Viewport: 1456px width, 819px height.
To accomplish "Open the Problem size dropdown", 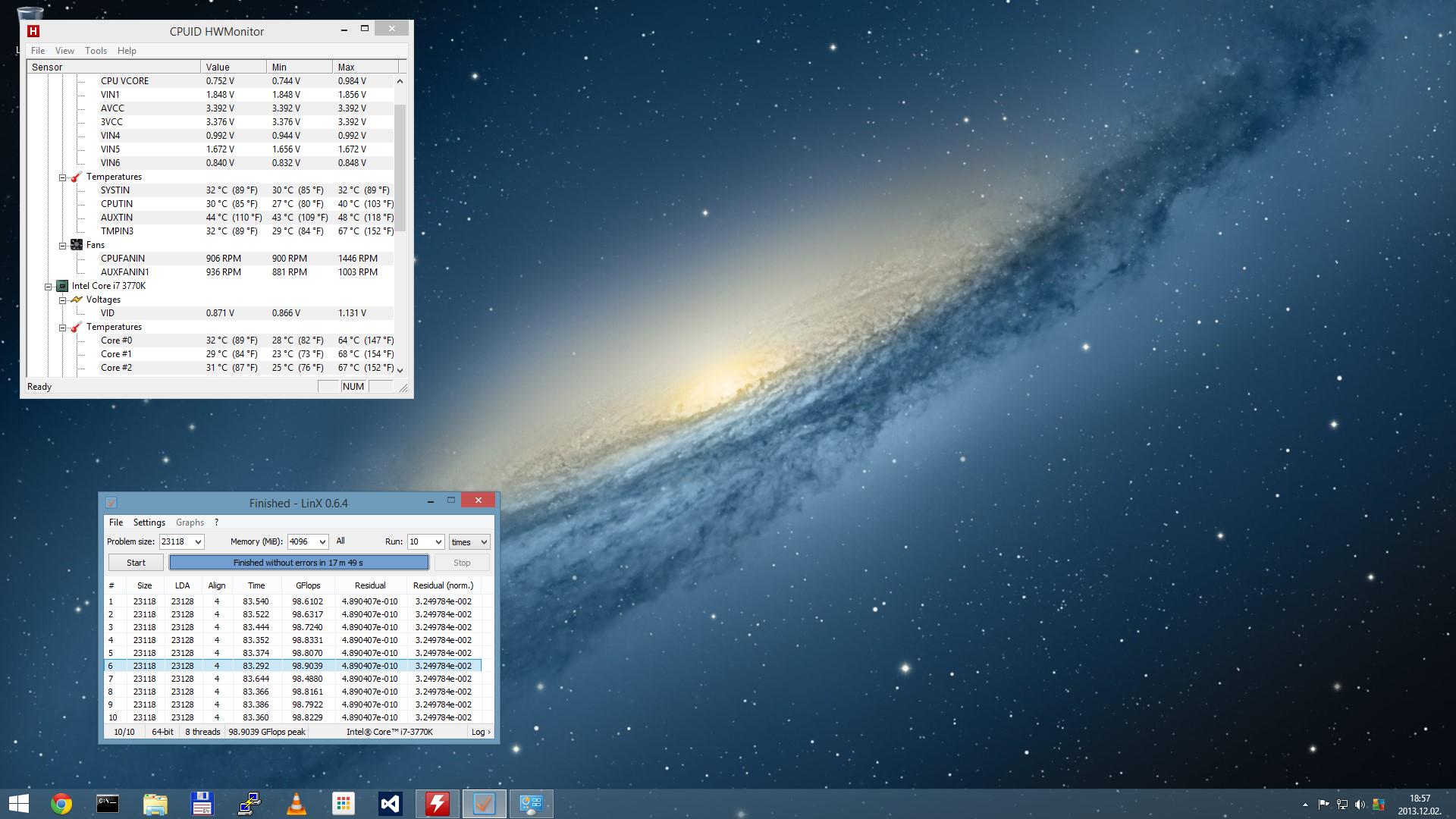I will [x=198, y=541].
